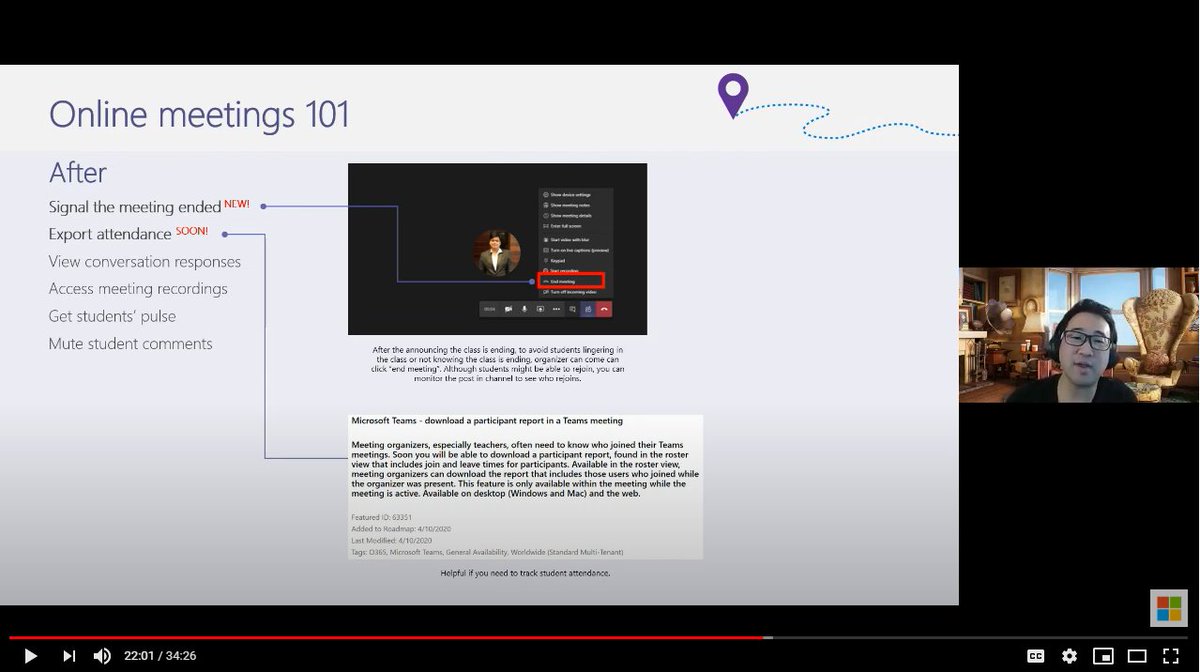Click 'Get students' pulse' bullet
Screen dimensions: 1200x672
pos(112,316)
